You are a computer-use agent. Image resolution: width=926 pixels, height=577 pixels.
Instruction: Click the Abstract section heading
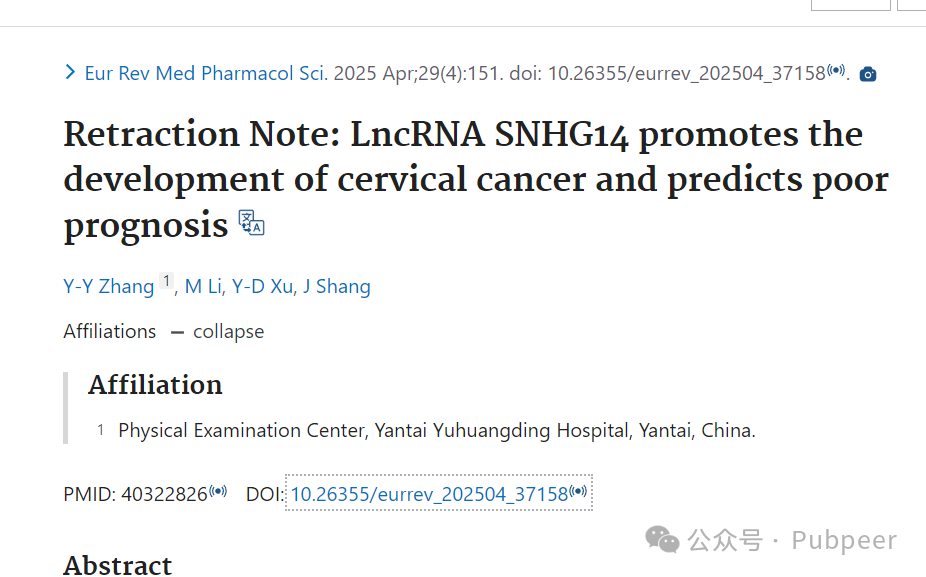(118, 565)
